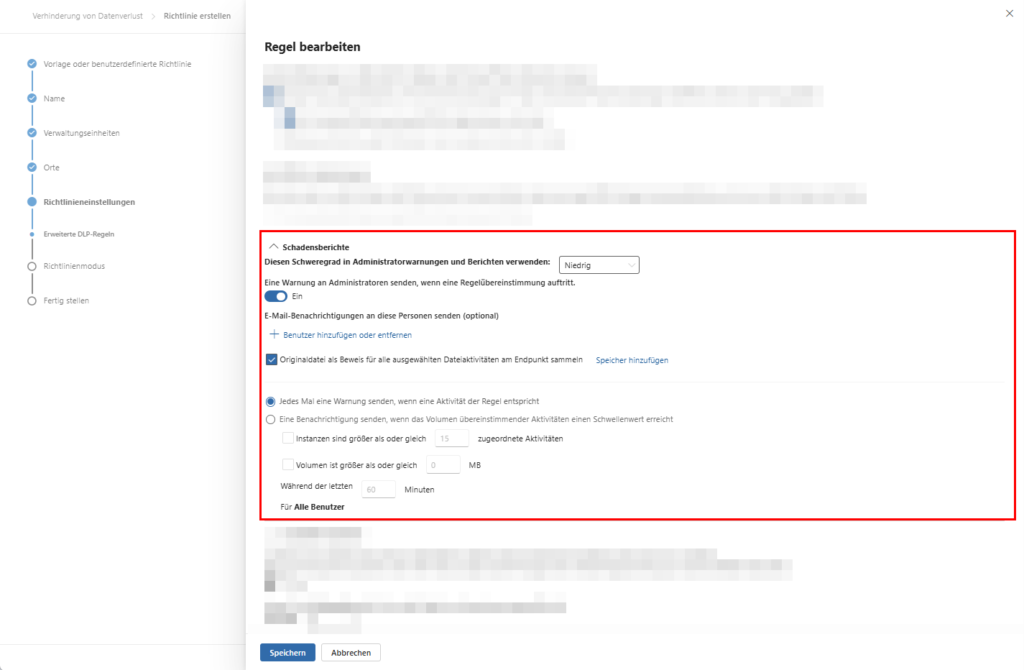Check the Volumen ist größer checkbox

click(288, 464)
